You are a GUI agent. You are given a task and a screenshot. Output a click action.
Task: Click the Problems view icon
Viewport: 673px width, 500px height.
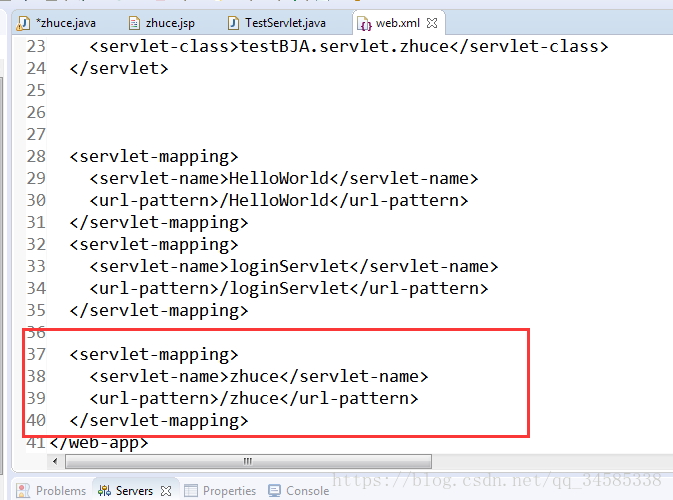[x=23, y=491]
